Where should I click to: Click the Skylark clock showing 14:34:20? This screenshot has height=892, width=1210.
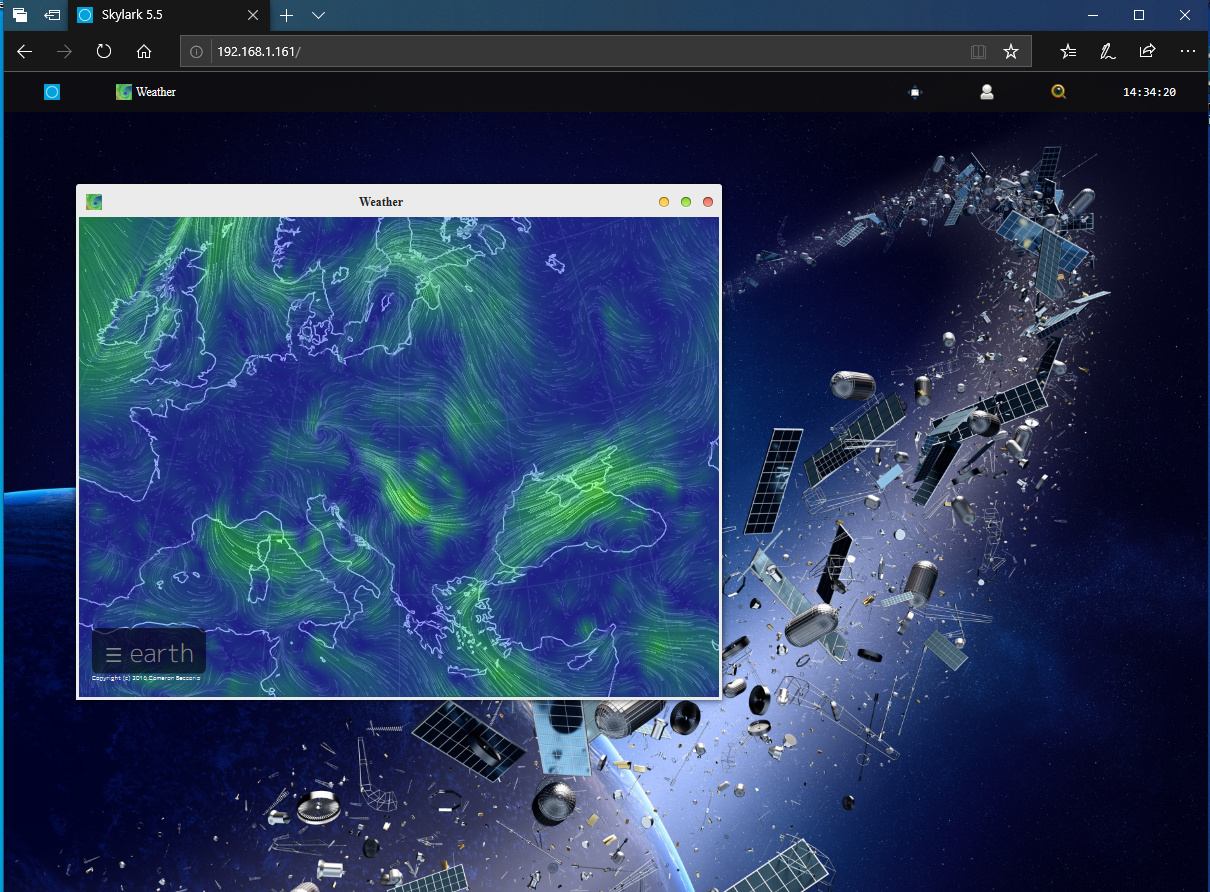[1149, 92]
